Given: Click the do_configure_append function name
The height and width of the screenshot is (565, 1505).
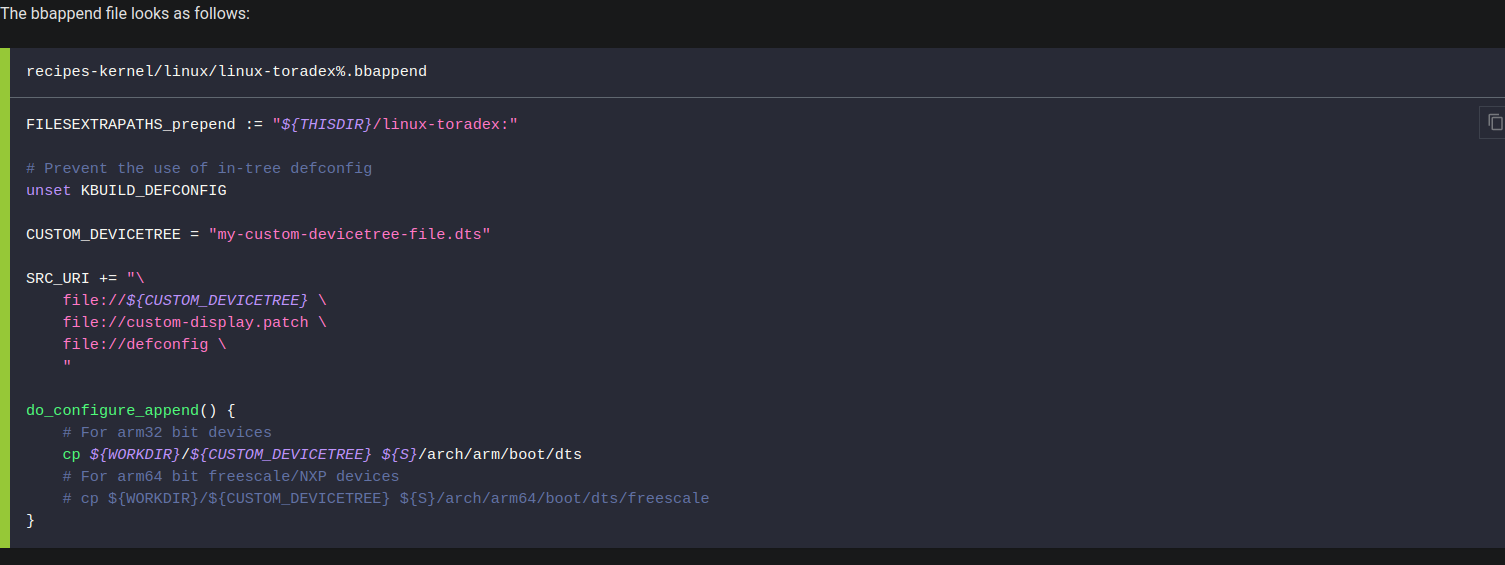Looking at the screenshot, I should click(113, 410).
